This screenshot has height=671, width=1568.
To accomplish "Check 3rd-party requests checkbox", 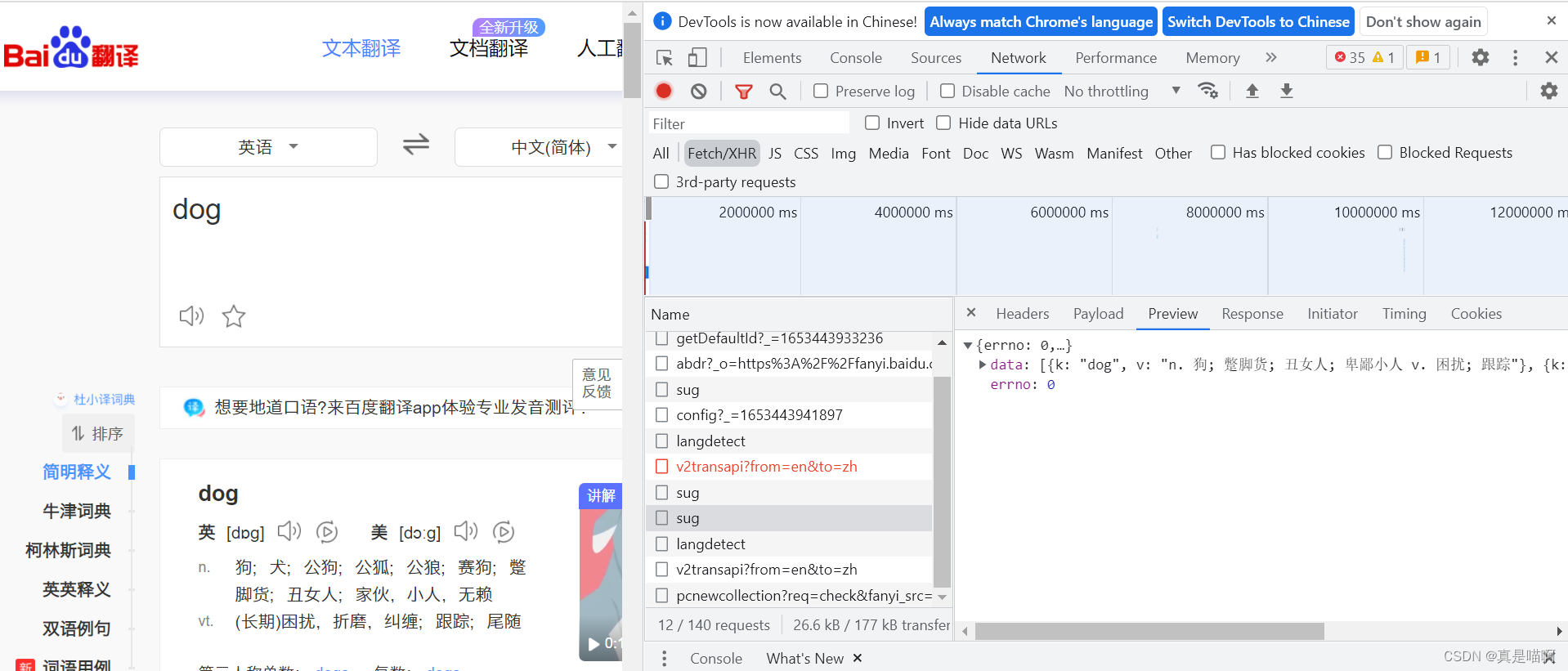I will pos(661,181).
